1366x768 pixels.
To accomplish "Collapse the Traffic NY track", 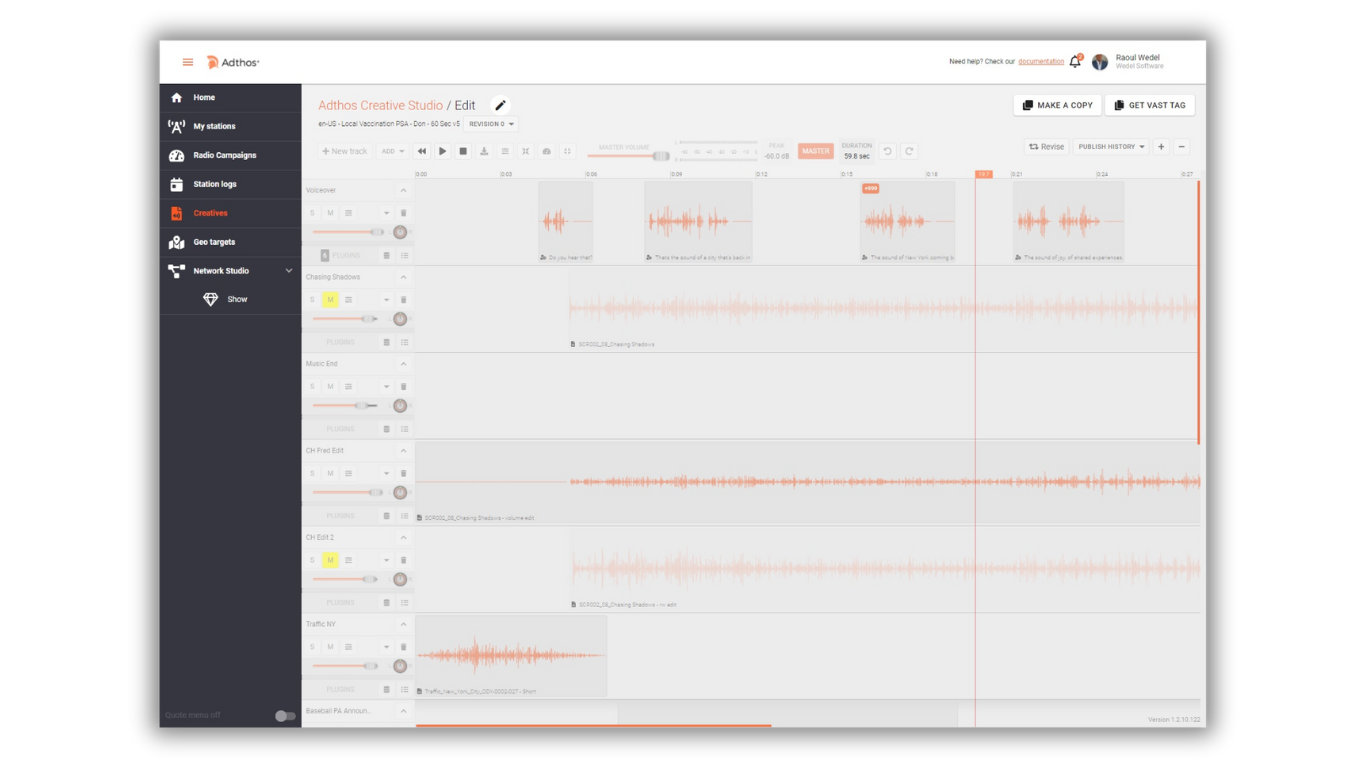I will pos(404,624).
